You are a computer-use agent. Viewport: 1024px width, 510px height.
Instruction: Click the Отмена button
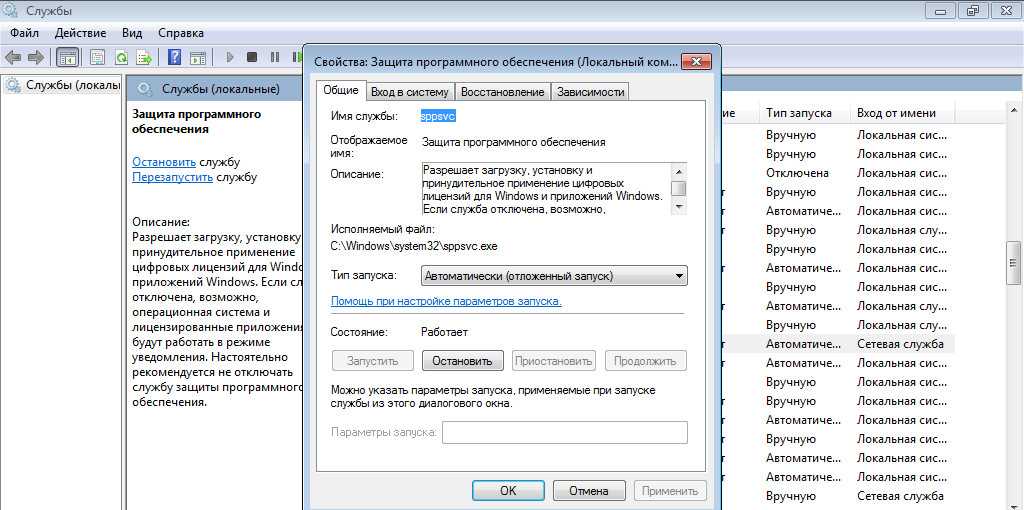[x=589, y=491]
